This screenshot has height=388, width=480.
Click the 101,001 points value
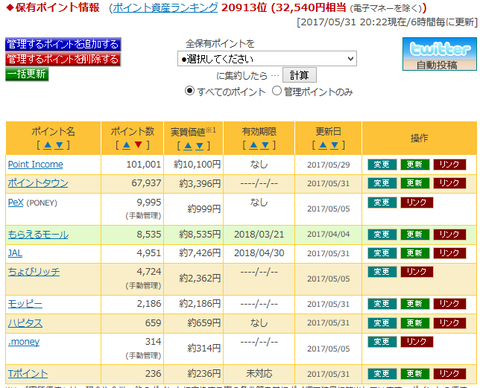pyautogui.click(x=144, y=164)
